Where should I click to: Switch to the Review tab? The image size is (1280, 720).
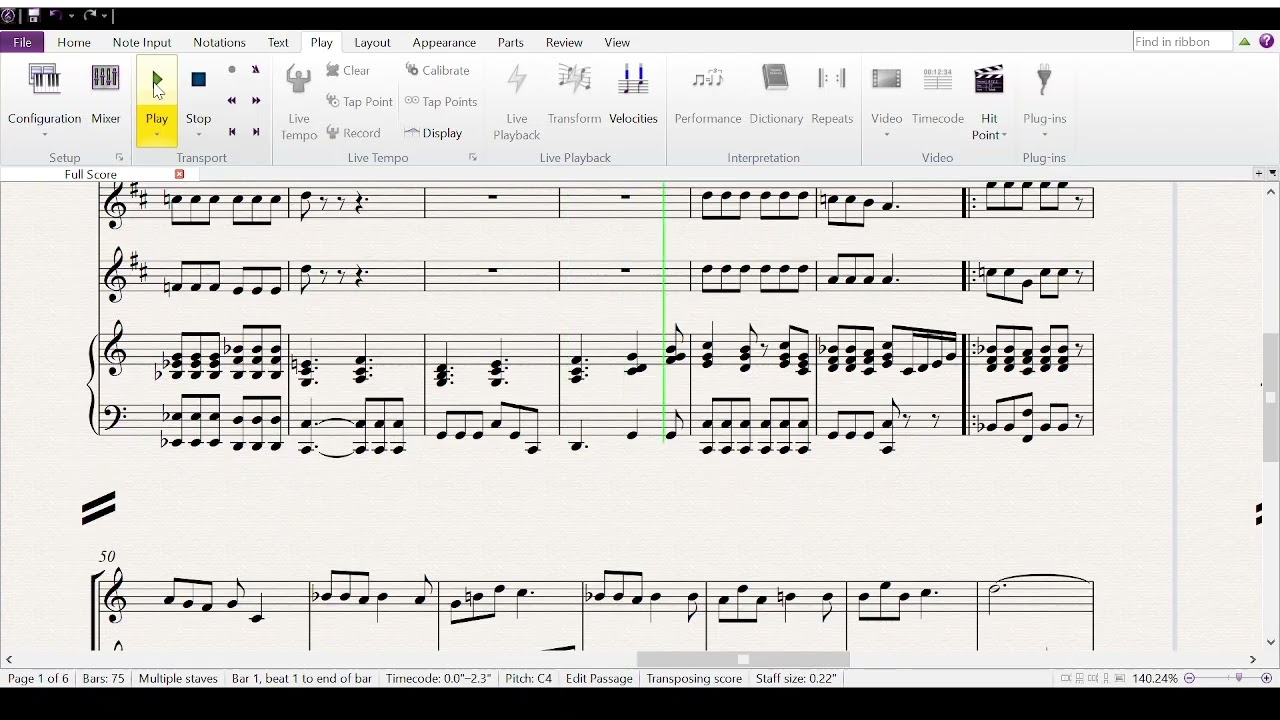click(564, 42)
